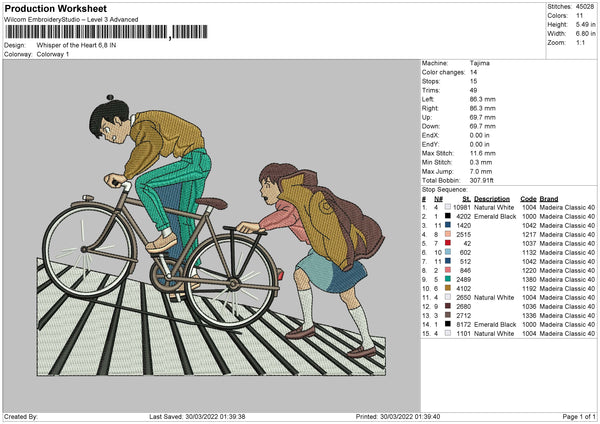The height and width of the screenshot is (424, 600).
Task: Select the black swatch beside 8172 stitches
Action: [448, 324]
